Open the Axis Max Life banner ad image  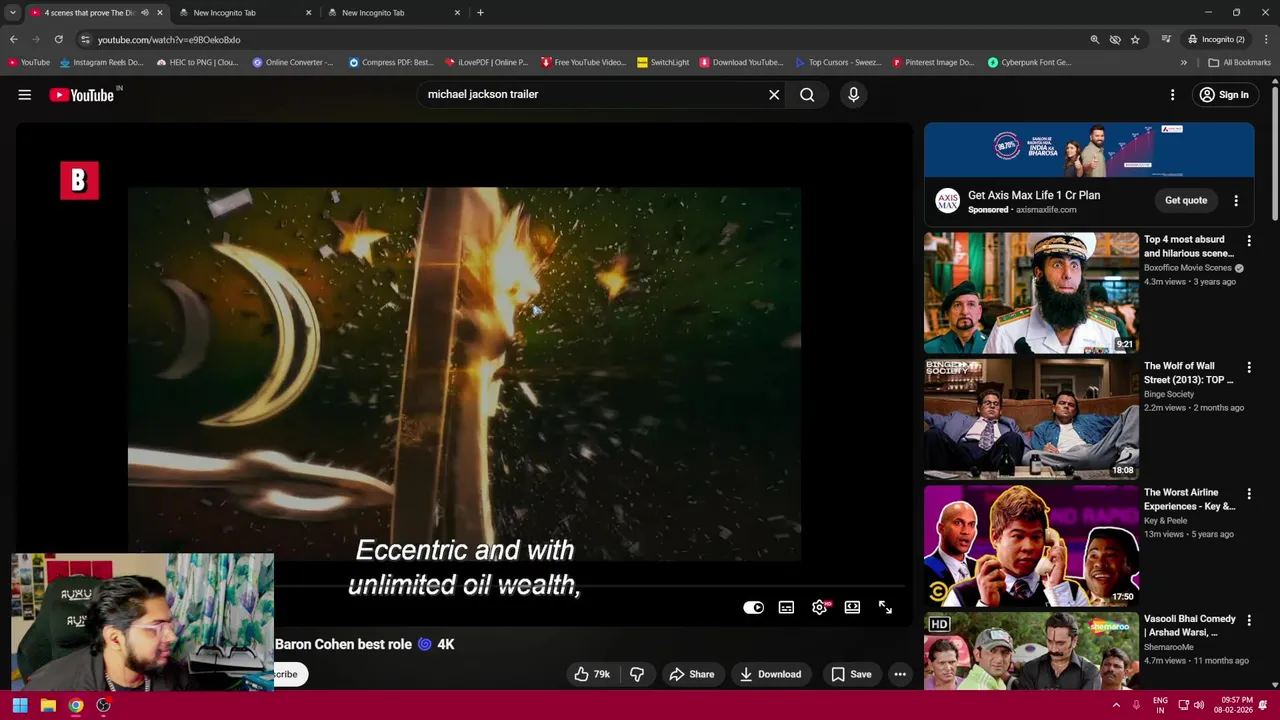(1089, 150)
